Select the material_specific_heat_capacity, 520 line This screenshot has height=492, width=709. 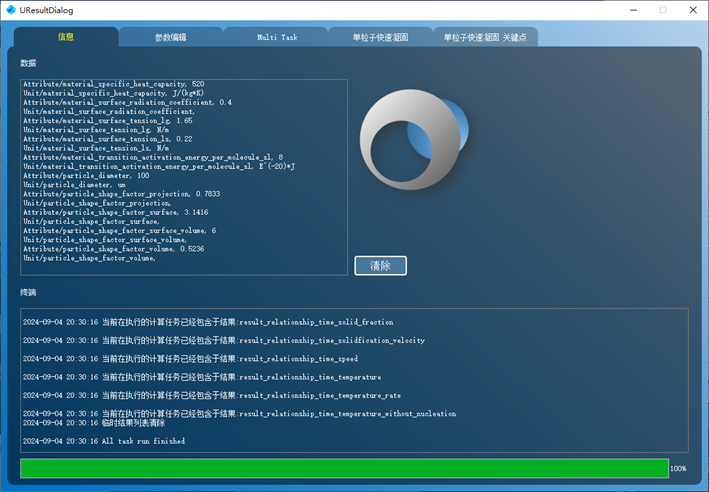pos(113,84)
